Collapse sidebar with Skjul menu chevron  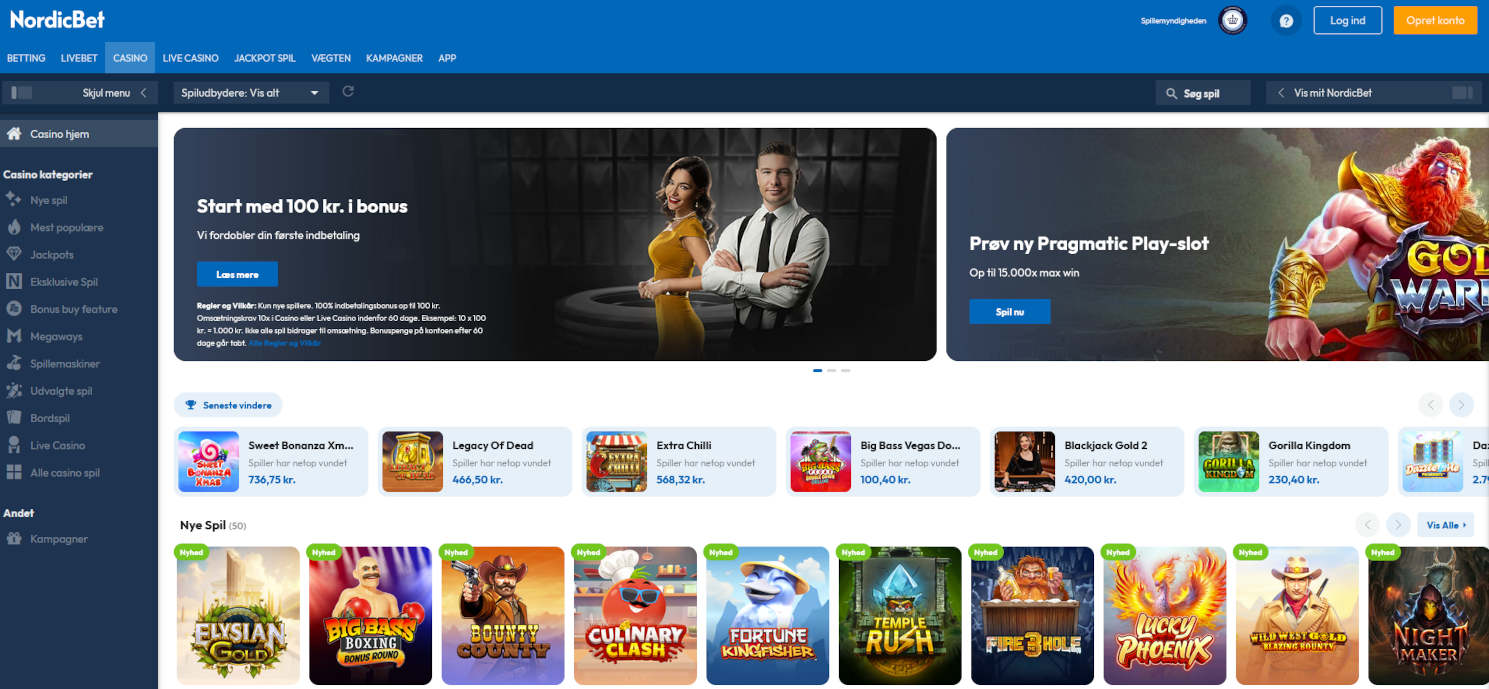[x=143, y=93]
